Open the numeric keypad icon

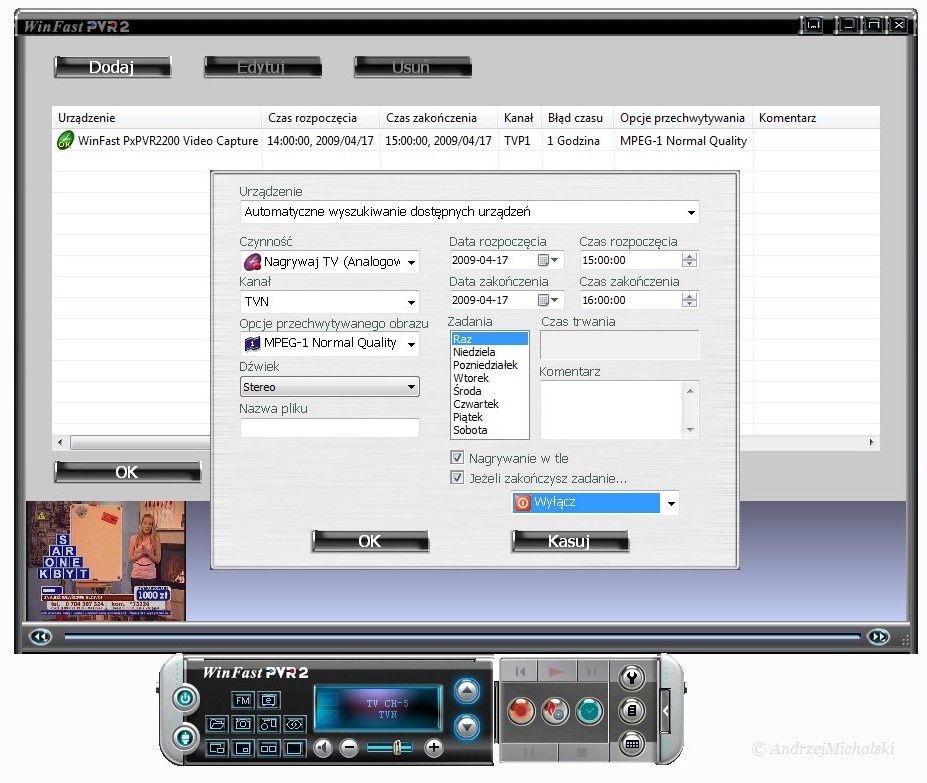tap(632, 744)
